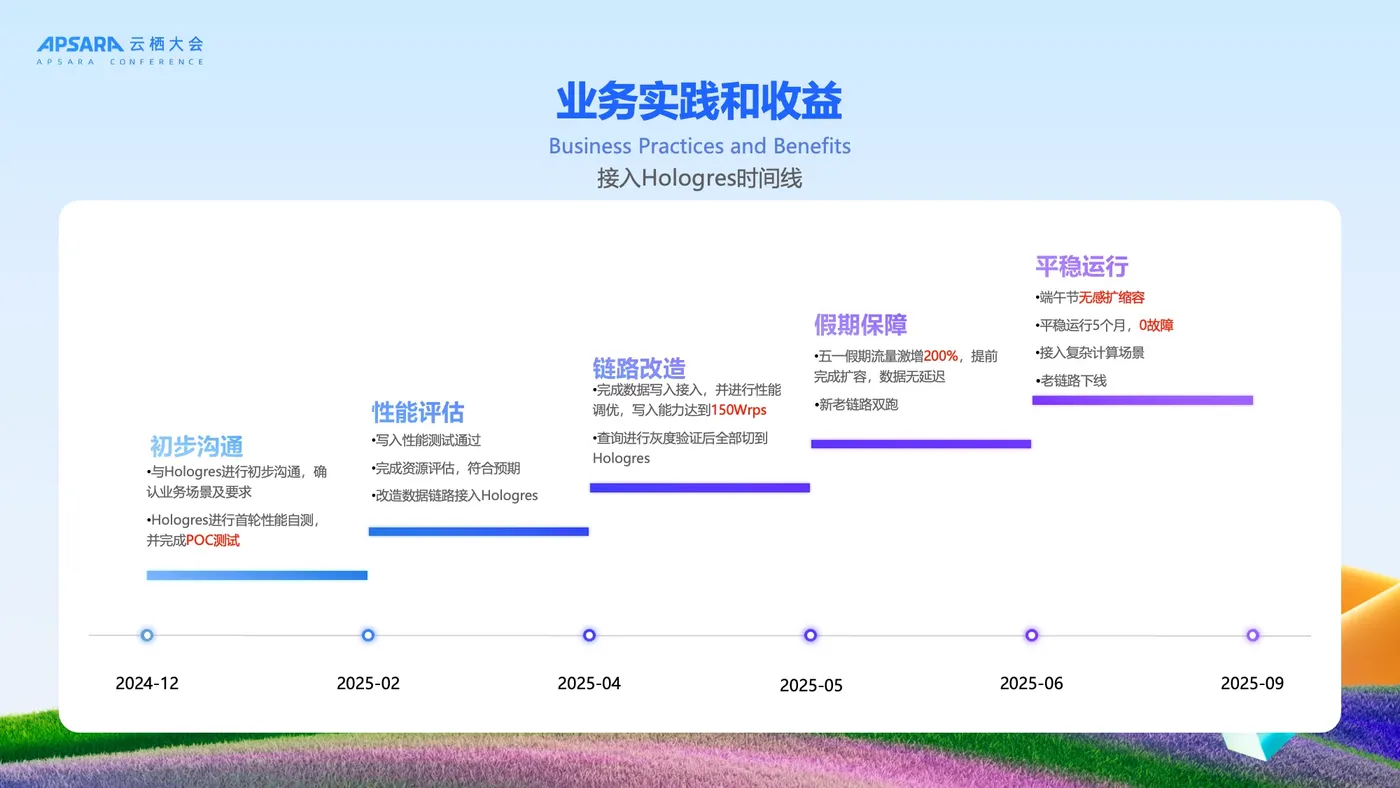Click the date label 2025-04

(x=589, y=684)
